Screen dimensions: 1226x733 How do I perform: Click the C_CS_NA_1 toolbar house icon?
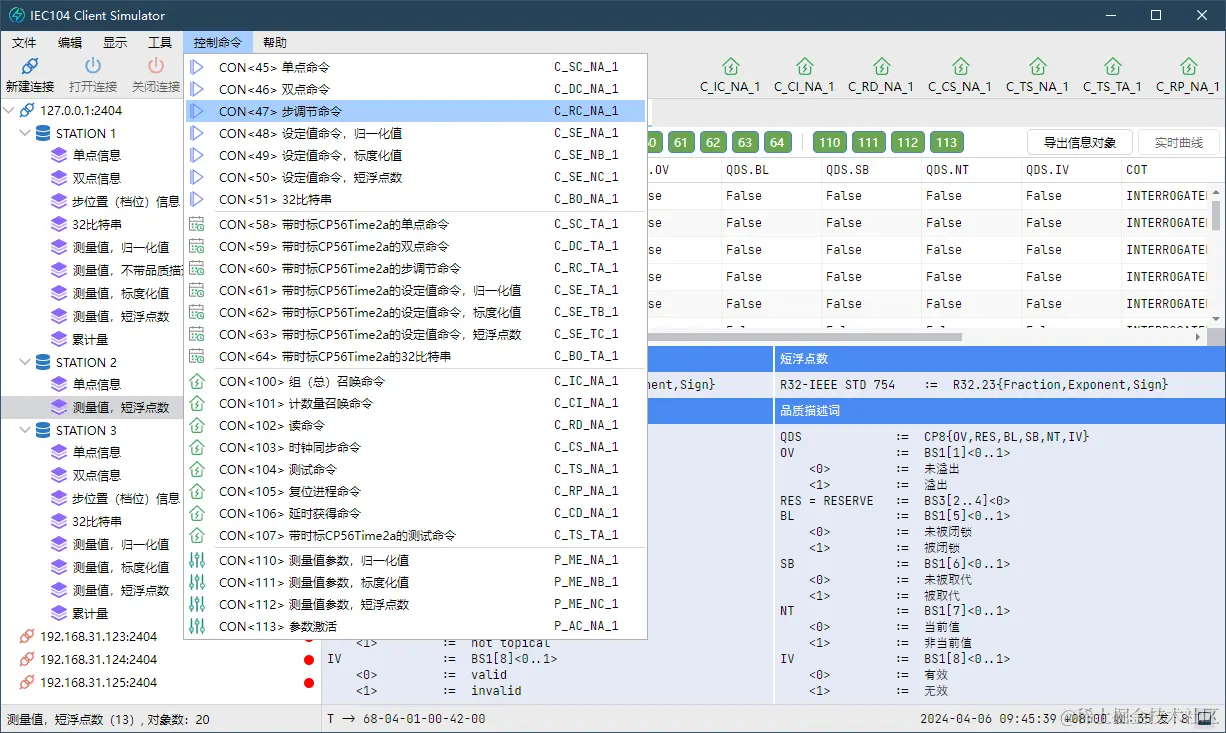tap(960, 66)
